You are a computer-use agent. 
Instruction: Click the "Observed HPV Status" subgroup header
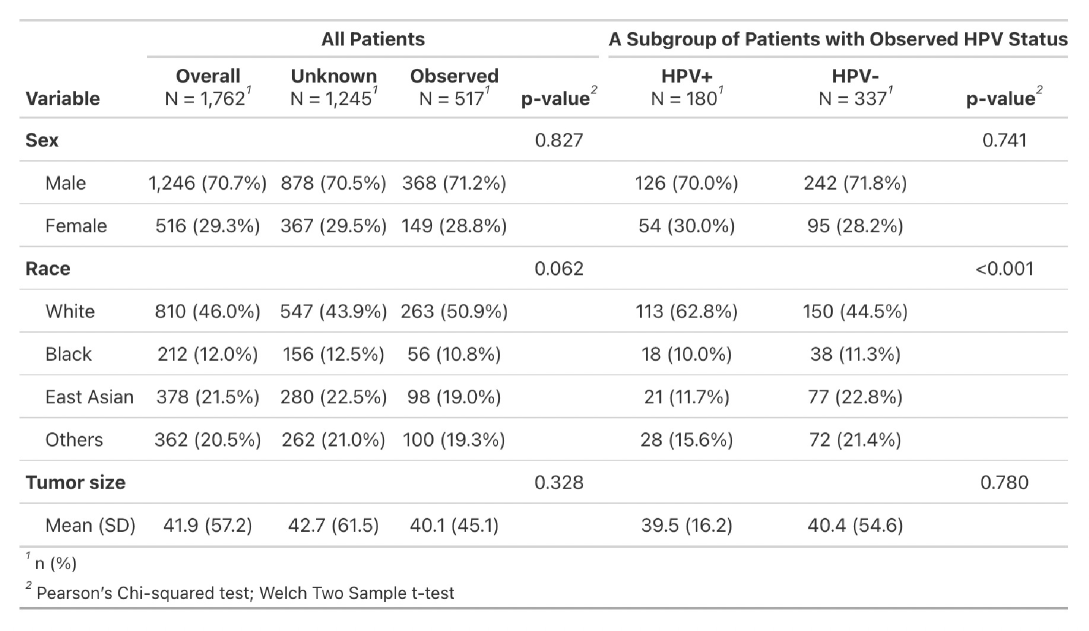click(x=838, y=40)
